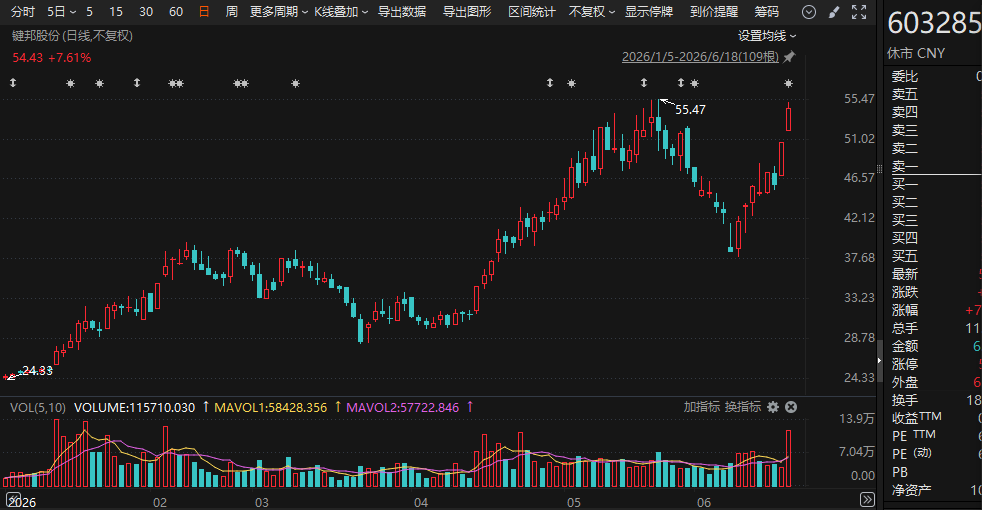
Task: Open the K线叠加 overlay dropdown
Action: coord(341,12)
